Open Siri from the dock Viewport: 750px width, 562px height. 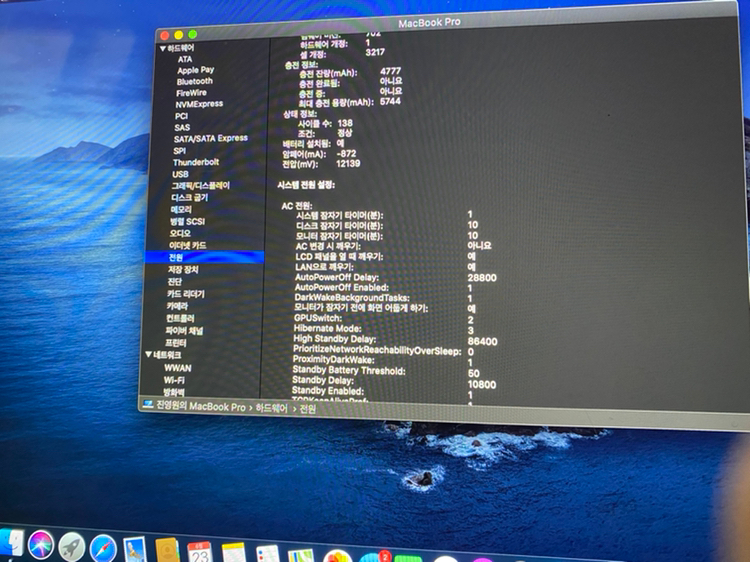(40, 545)
